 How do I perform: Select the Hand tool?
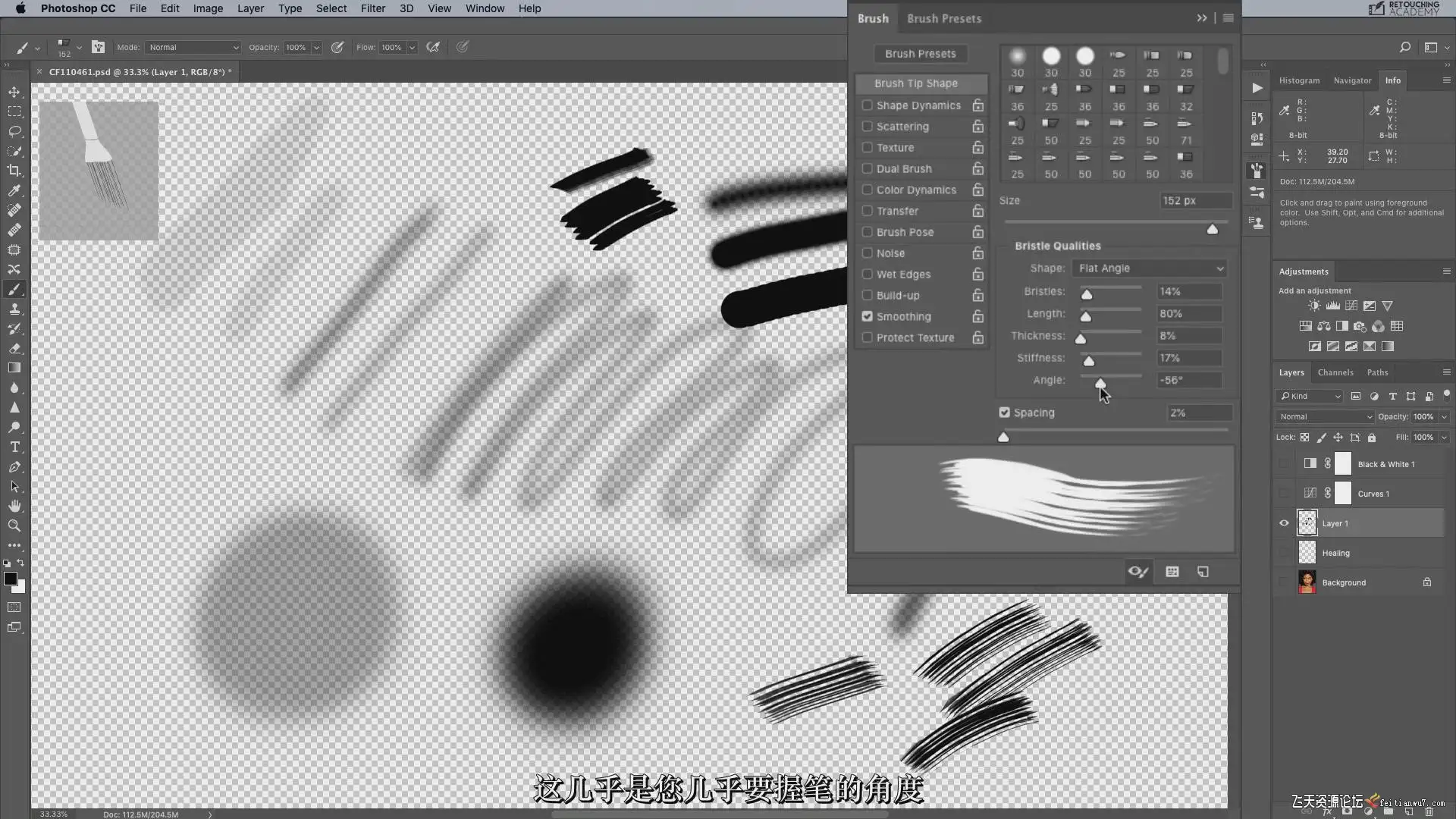[14, 506]
